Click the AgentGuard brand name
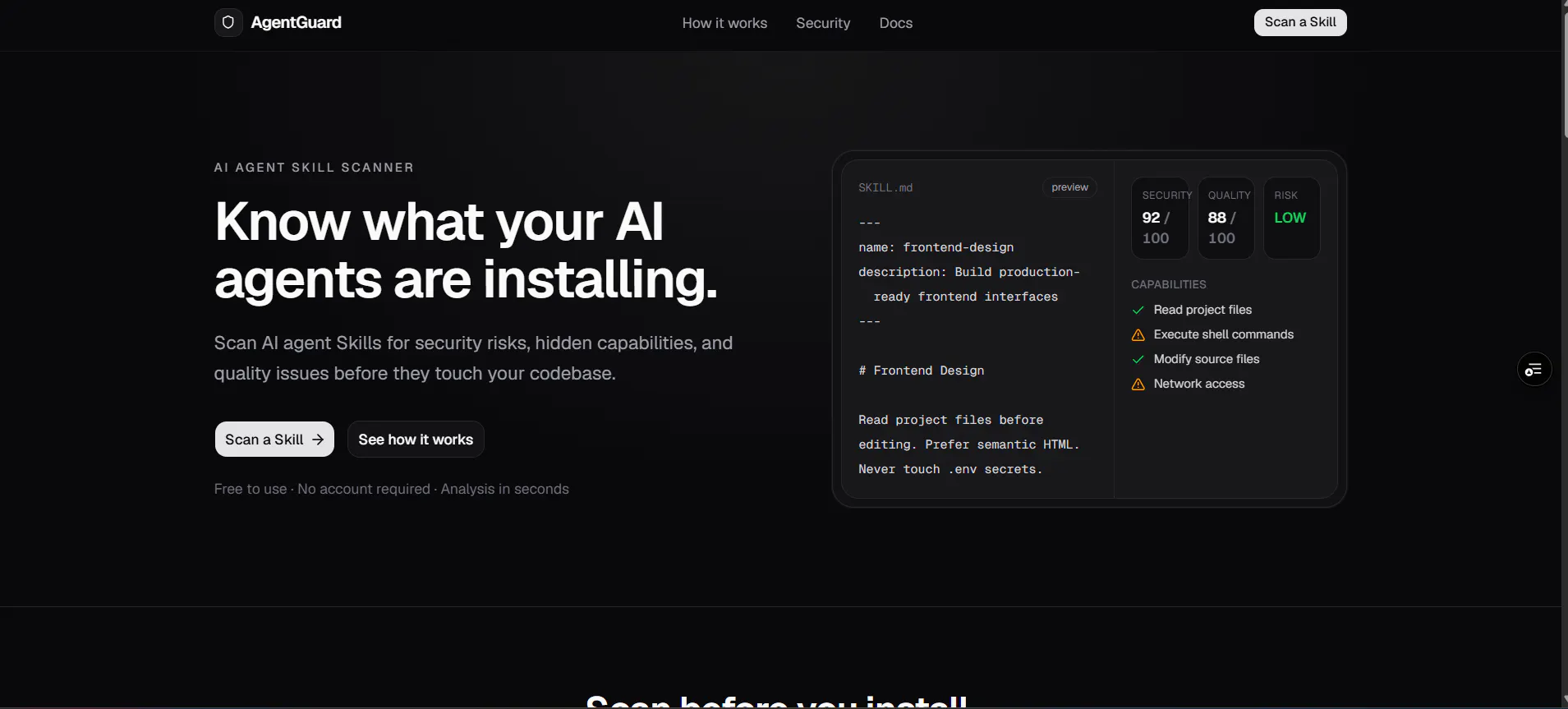 pos(296,22)
